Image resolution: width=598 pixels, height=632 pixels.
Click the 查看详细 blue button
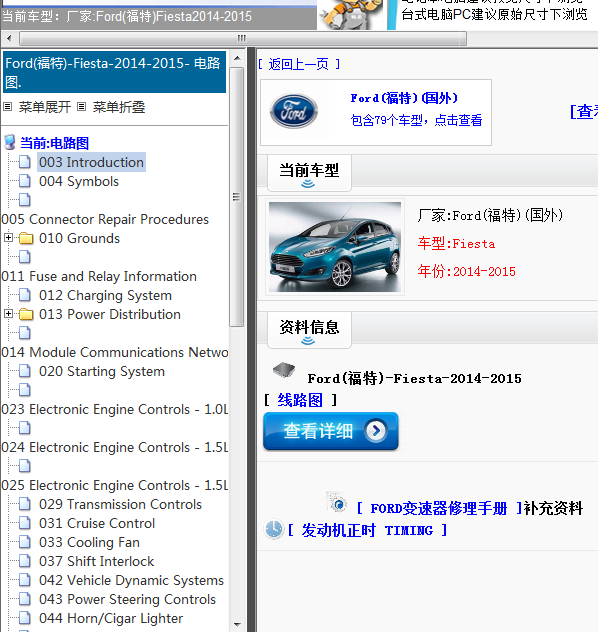coord(330,431)
